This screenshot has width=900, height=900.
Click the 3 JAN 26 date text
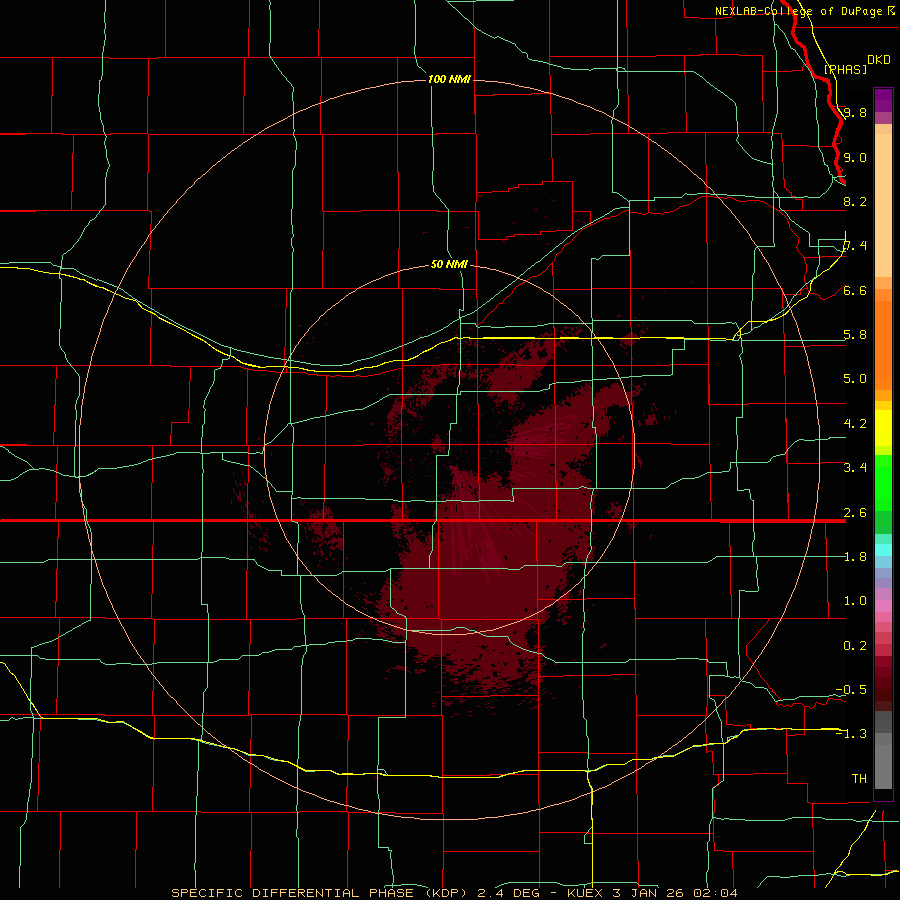(x=649, y=893)
